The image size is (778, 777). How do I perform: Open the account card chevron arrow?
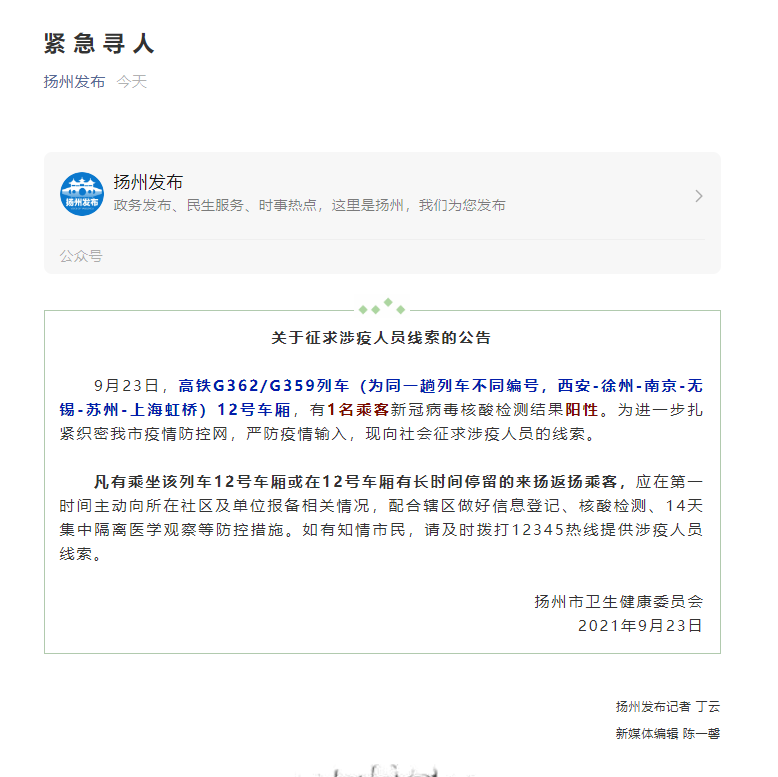[699, 196]
